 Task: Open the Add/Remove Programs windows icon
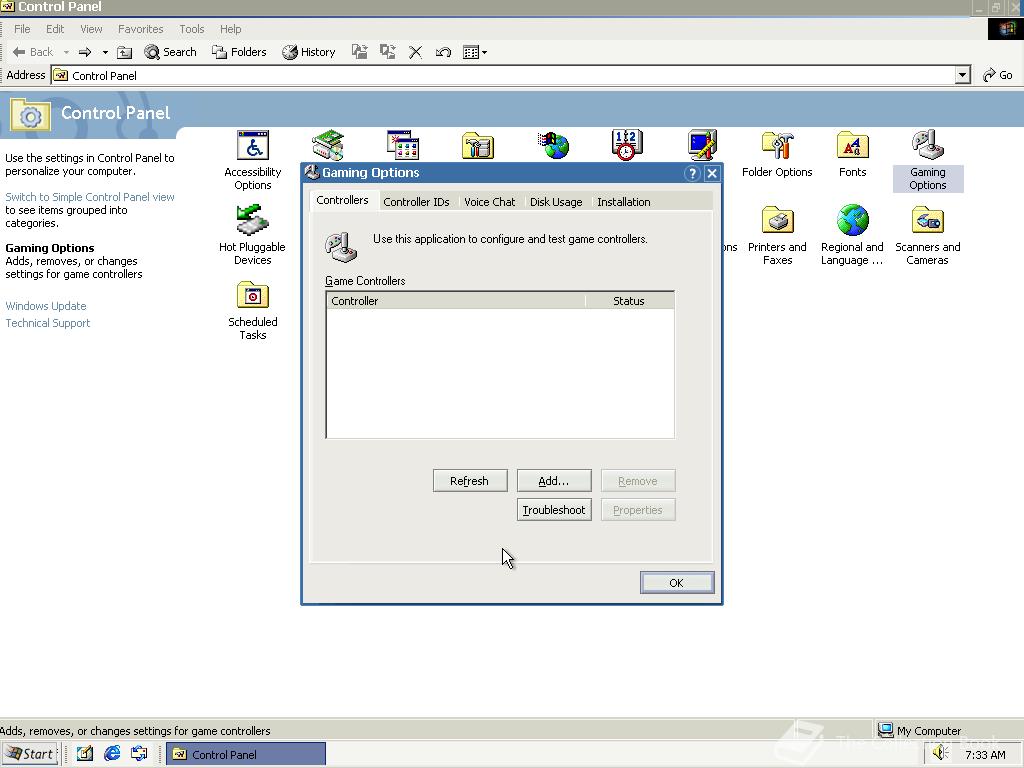pos(403,145)
